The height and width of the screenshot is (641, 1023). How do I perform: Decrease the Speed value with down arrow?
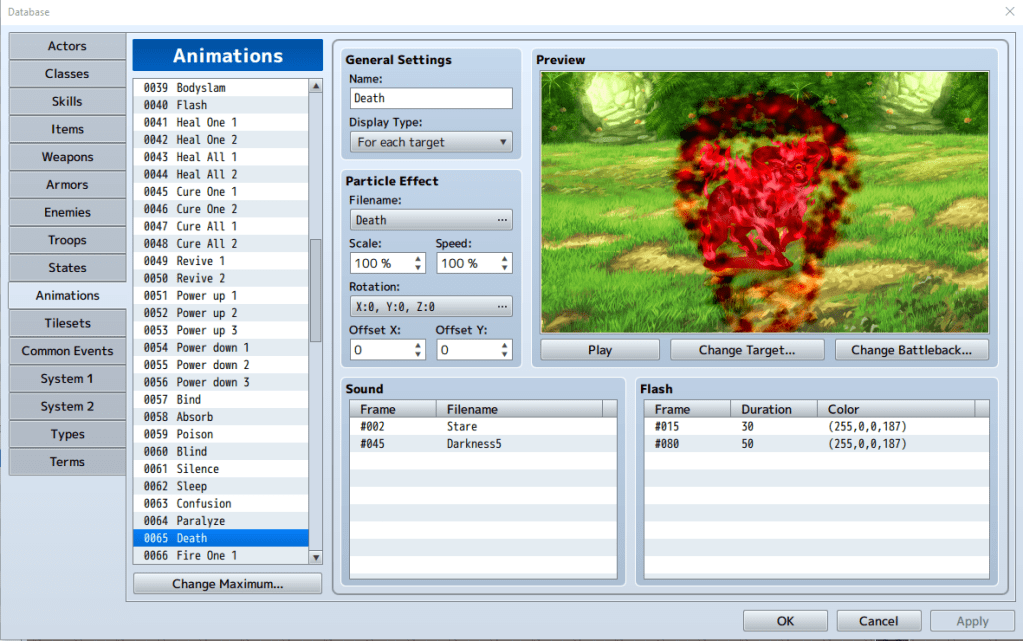tap(505, 268)
